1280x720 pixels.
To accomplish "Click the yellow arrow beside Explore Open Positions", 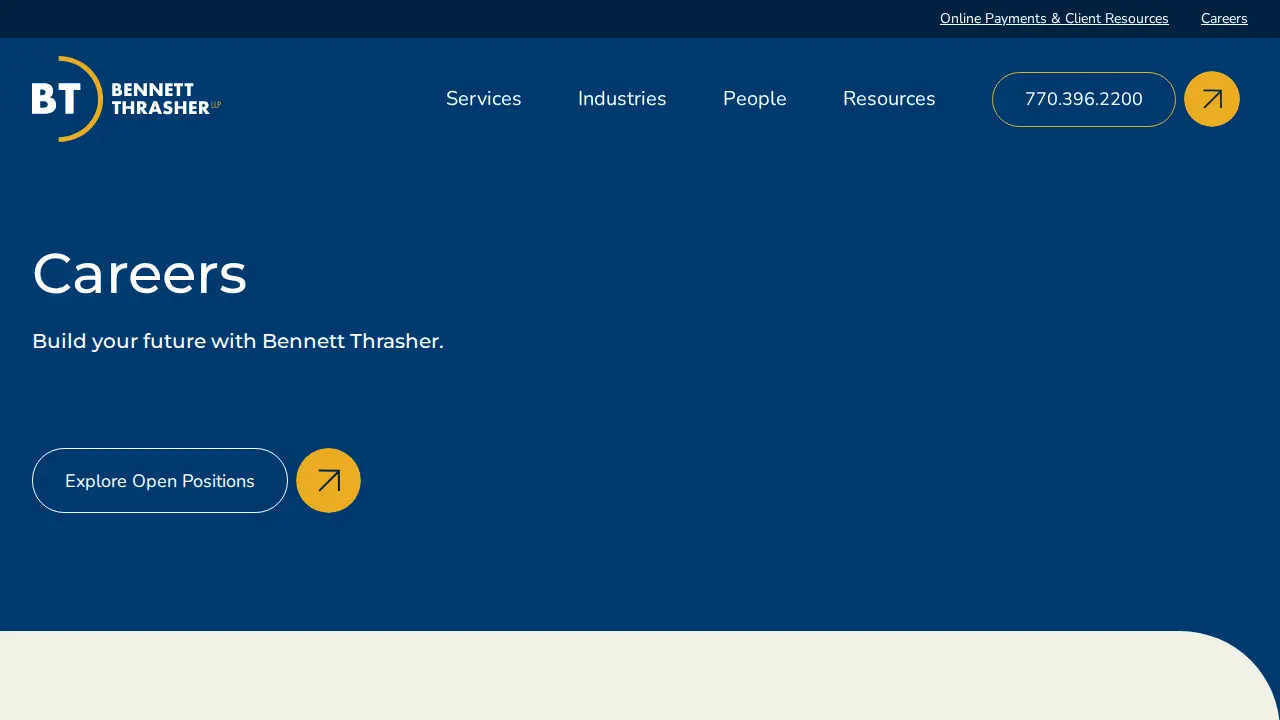I will click(328, 481).
